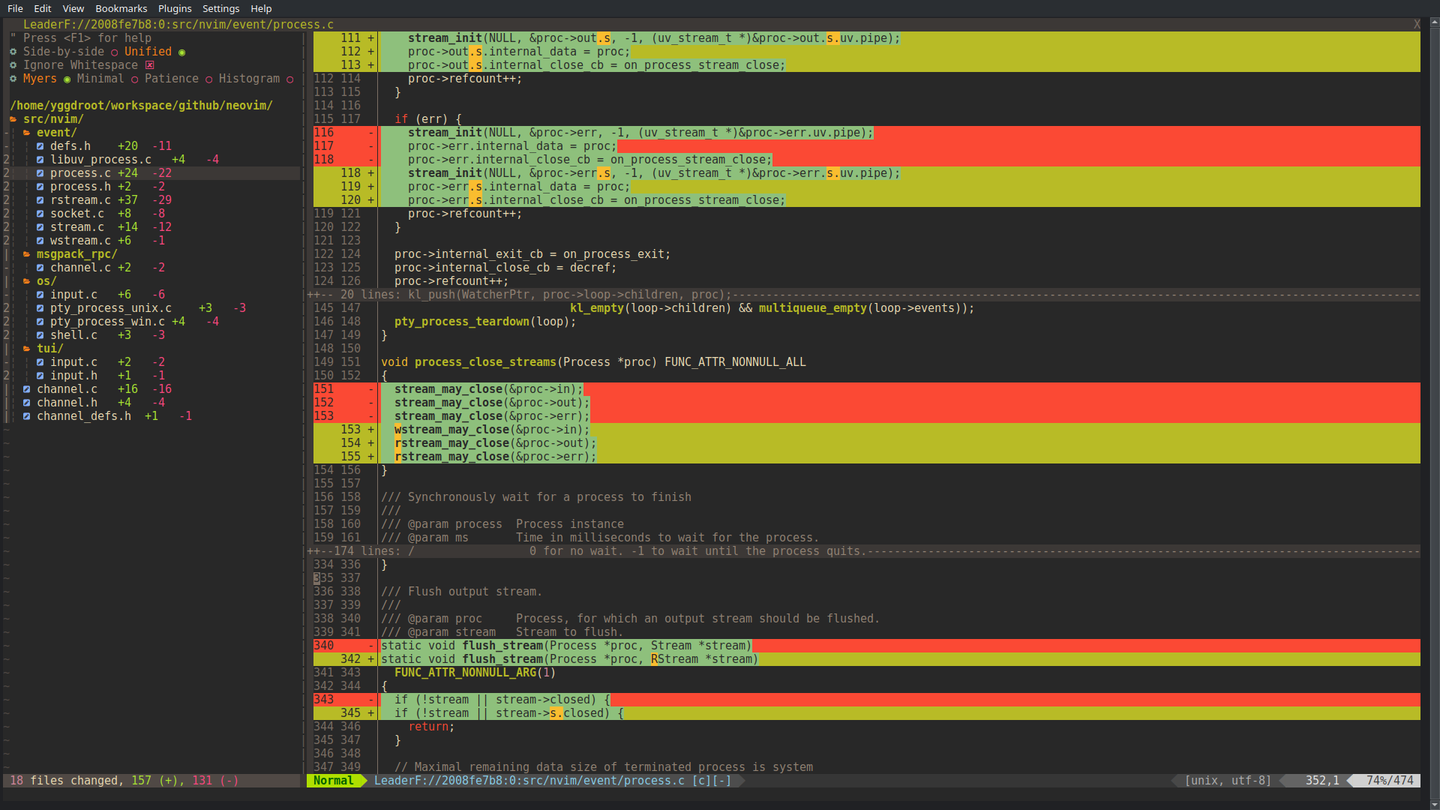
Task: Click the file icon beside process.h
Action: (41, 187)
